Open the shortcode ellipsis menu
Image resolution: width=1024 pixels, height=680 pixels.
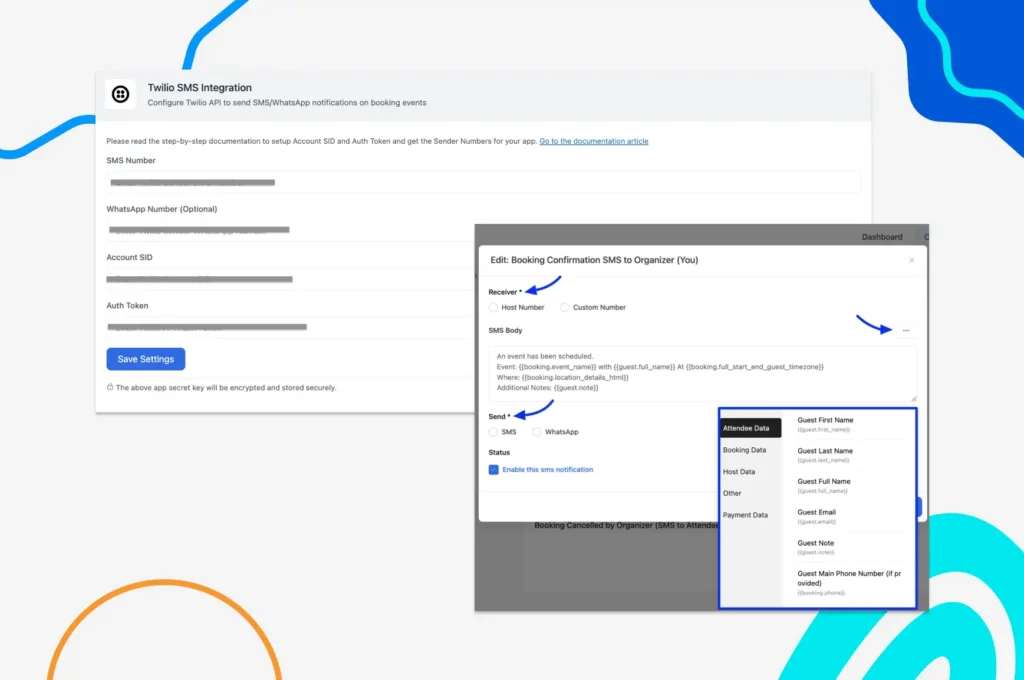[906, 331]
